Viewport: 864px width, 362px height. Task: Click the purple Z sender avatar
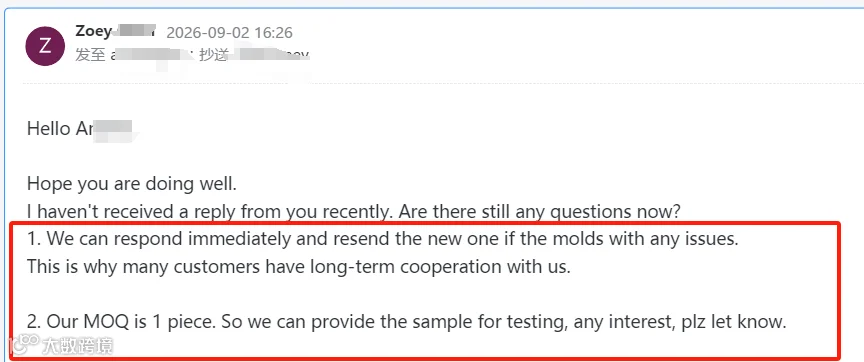click(45, 46)
